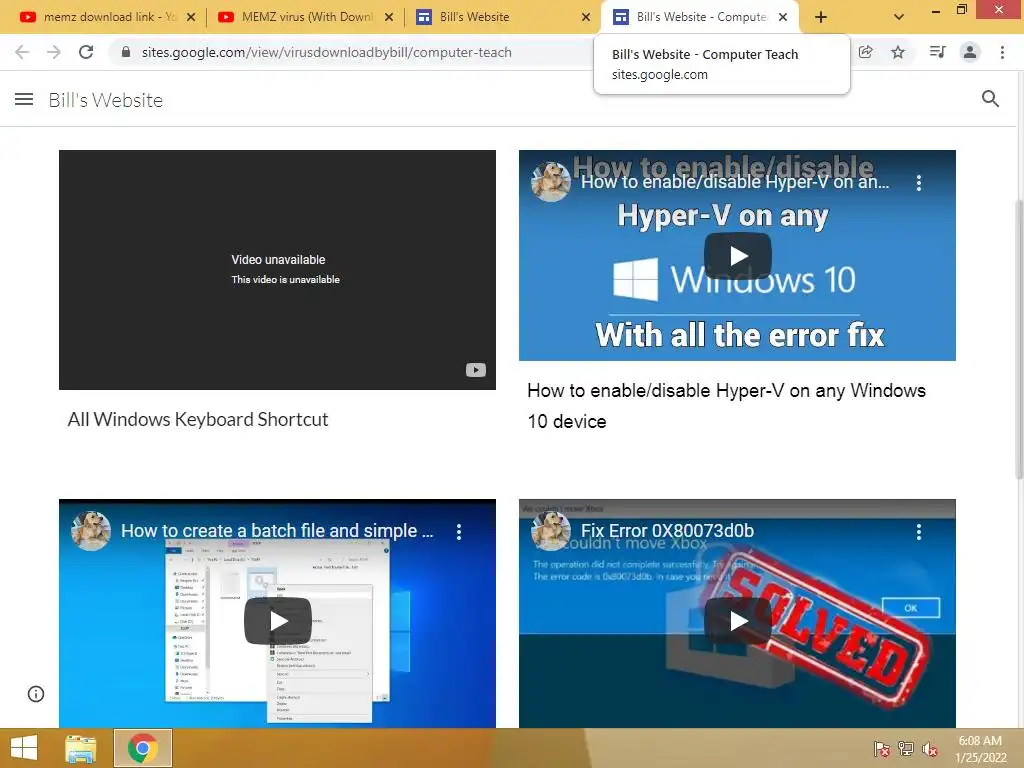Viewport: 1024px width, 768px height.
Task: Go forward with the browser forward arrow
Action: [54, 52]
